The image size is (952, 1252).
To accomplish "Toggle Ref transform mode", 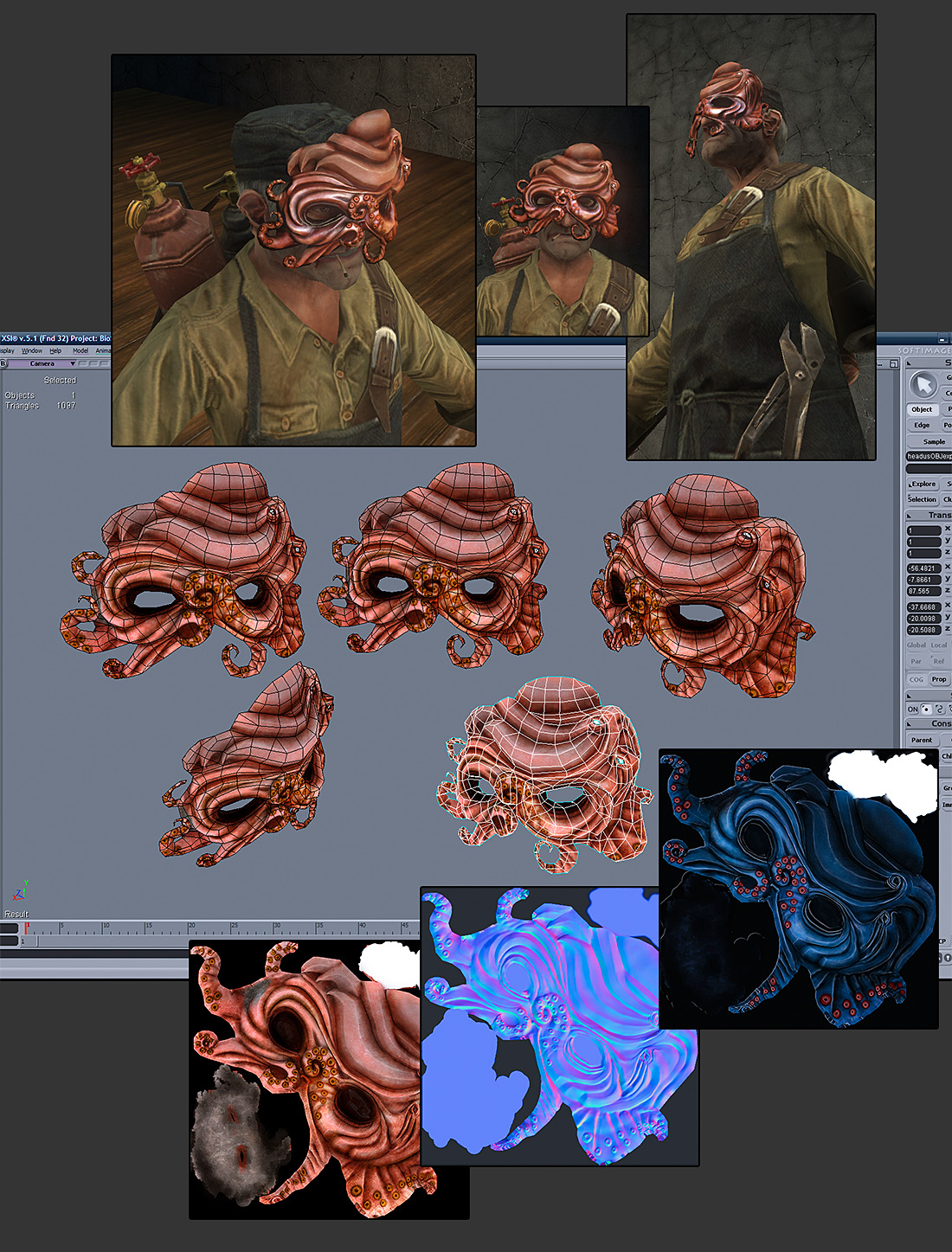I will tap(939, 661).
